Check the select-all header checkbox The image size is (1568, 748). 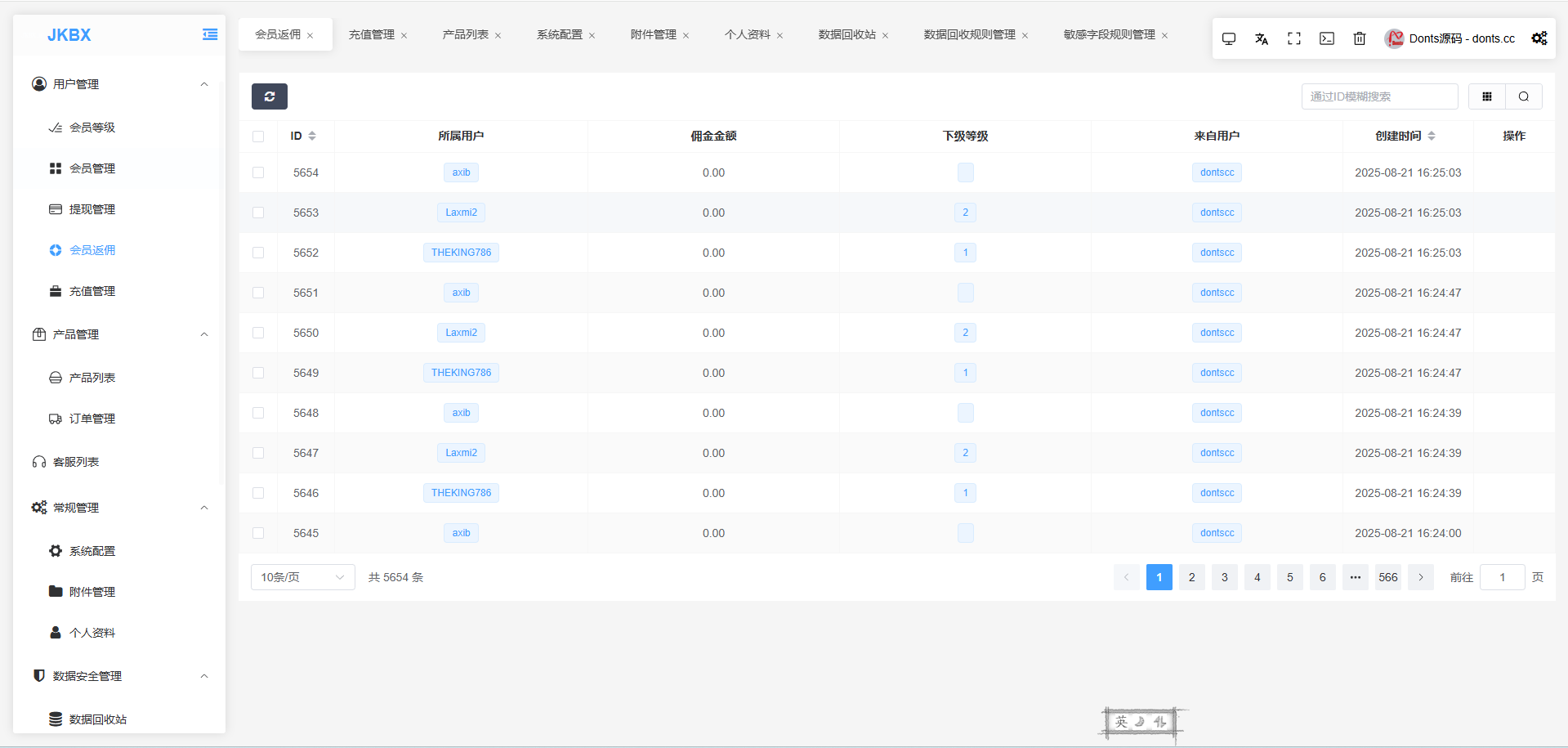pyautogui.click(x=258, y=137)
